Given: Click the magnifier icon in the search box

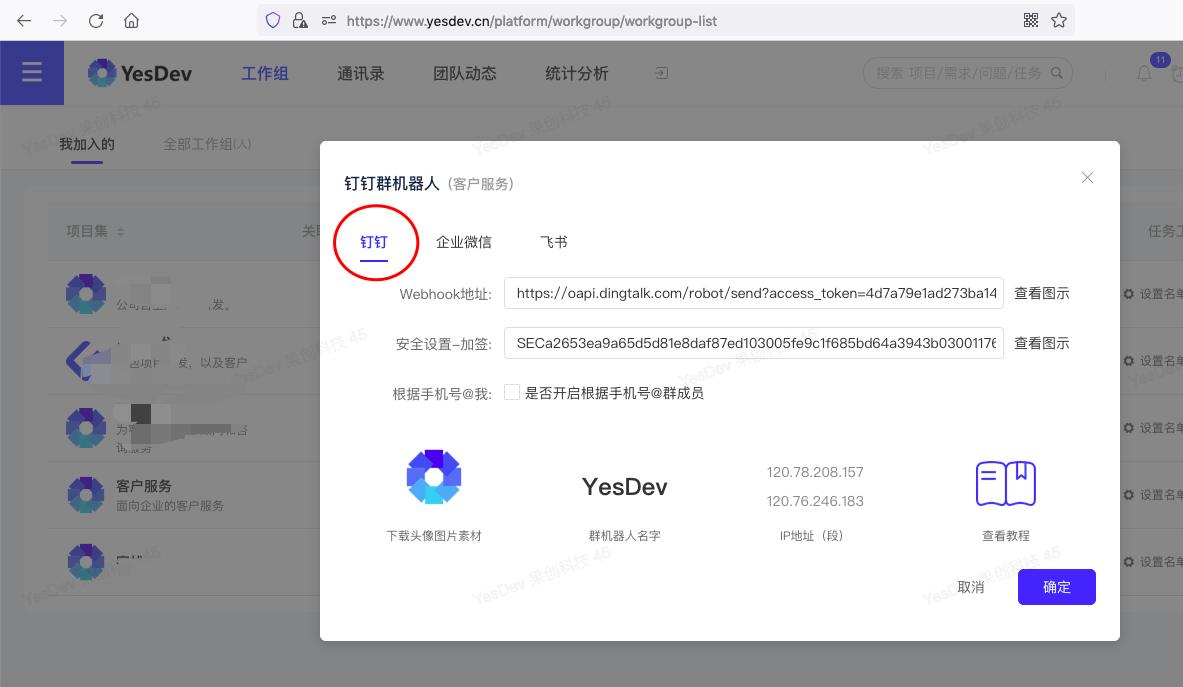Looking at the screenshot, I should (x=1055, y=72).
